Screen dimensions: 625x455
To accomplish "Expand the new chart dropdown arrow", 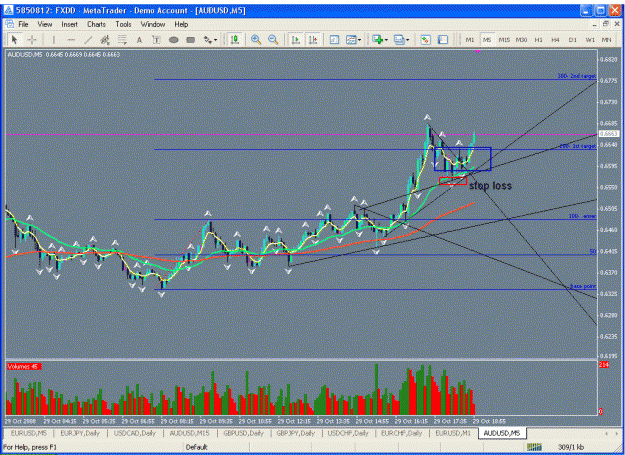I will pos(385,39).
